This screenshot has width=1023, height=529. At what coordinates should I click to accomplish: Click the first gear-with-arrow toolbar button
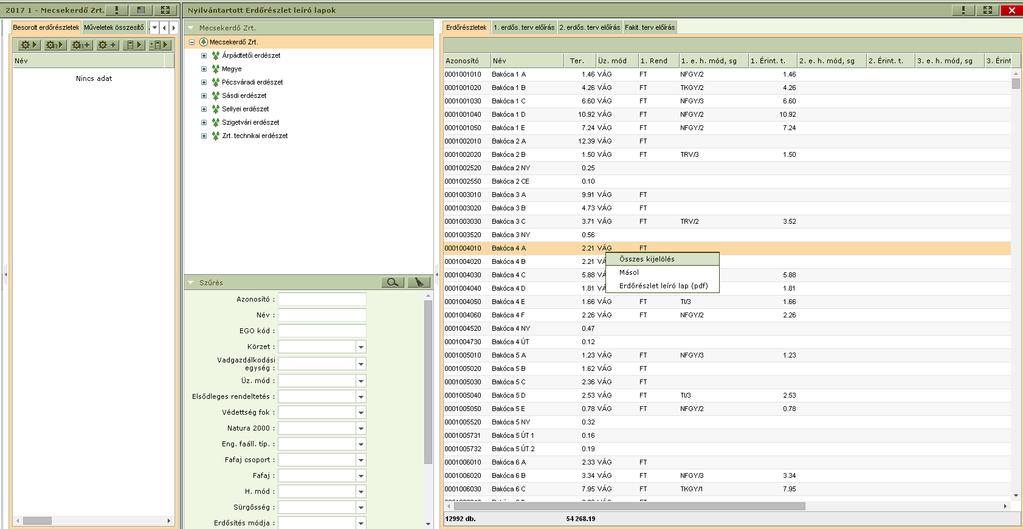(x=29, y=44)
